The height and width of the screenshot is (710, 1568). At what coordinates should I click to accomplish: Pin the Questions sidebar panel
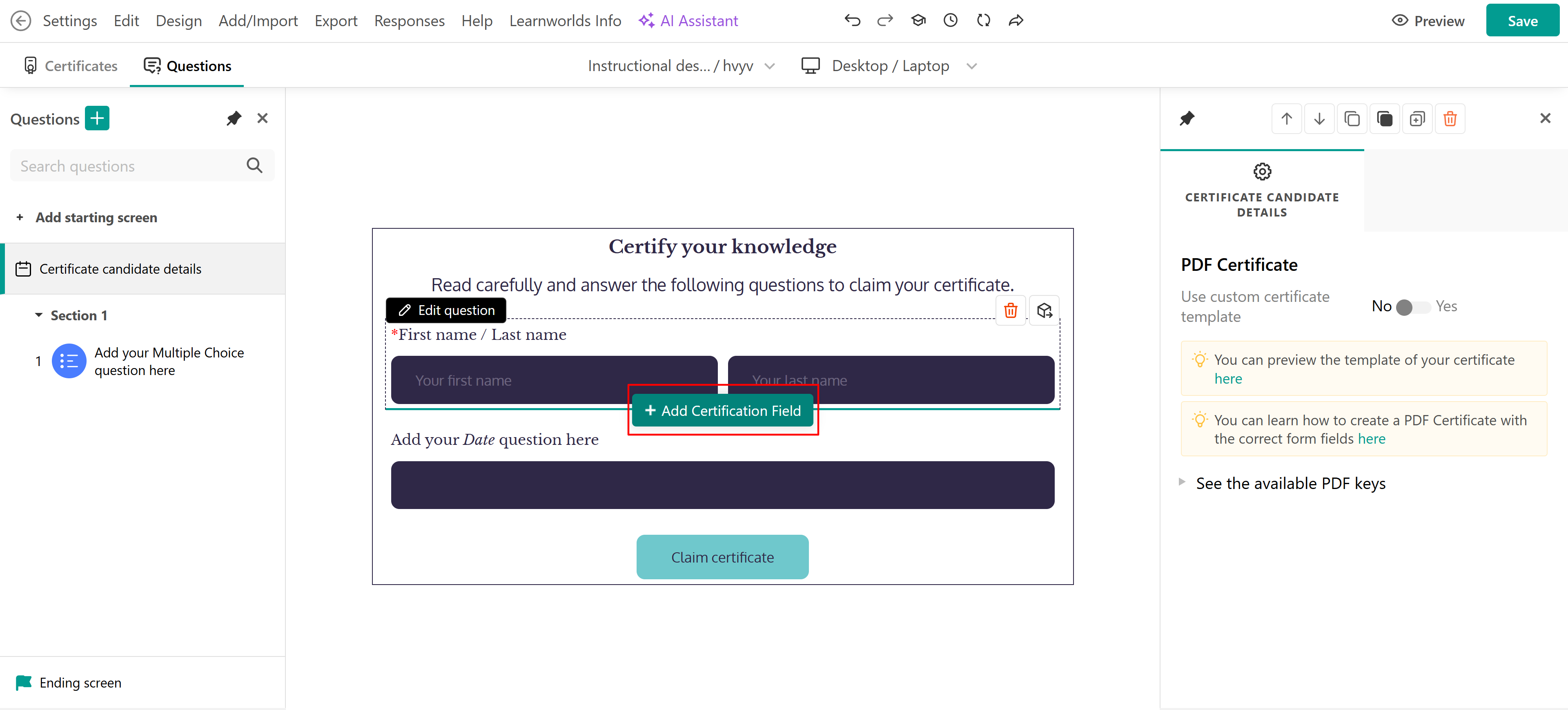(234, 118)
